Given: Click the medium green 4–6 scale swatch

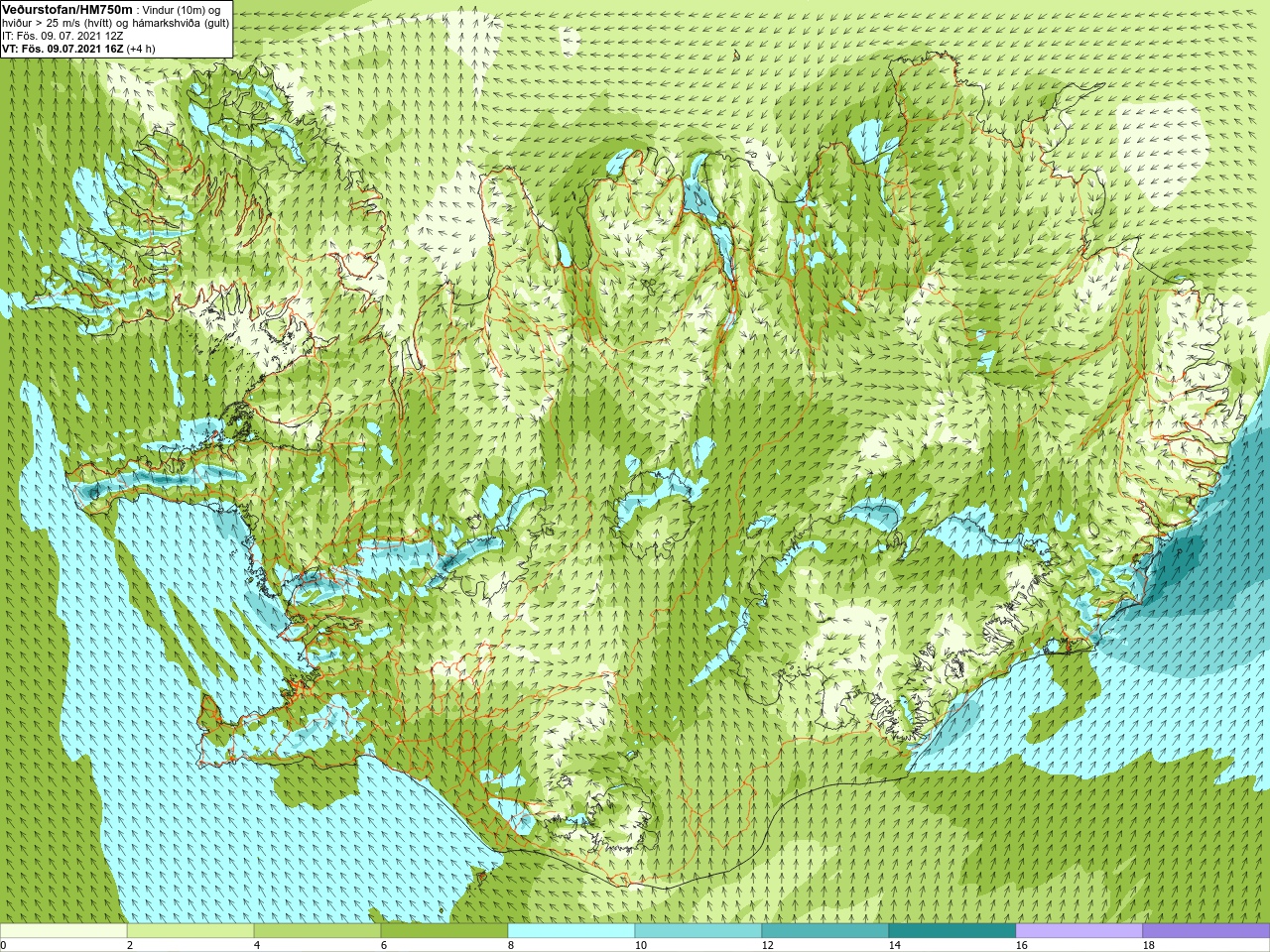Looking at the screenshot, I should tap(317, 930).
